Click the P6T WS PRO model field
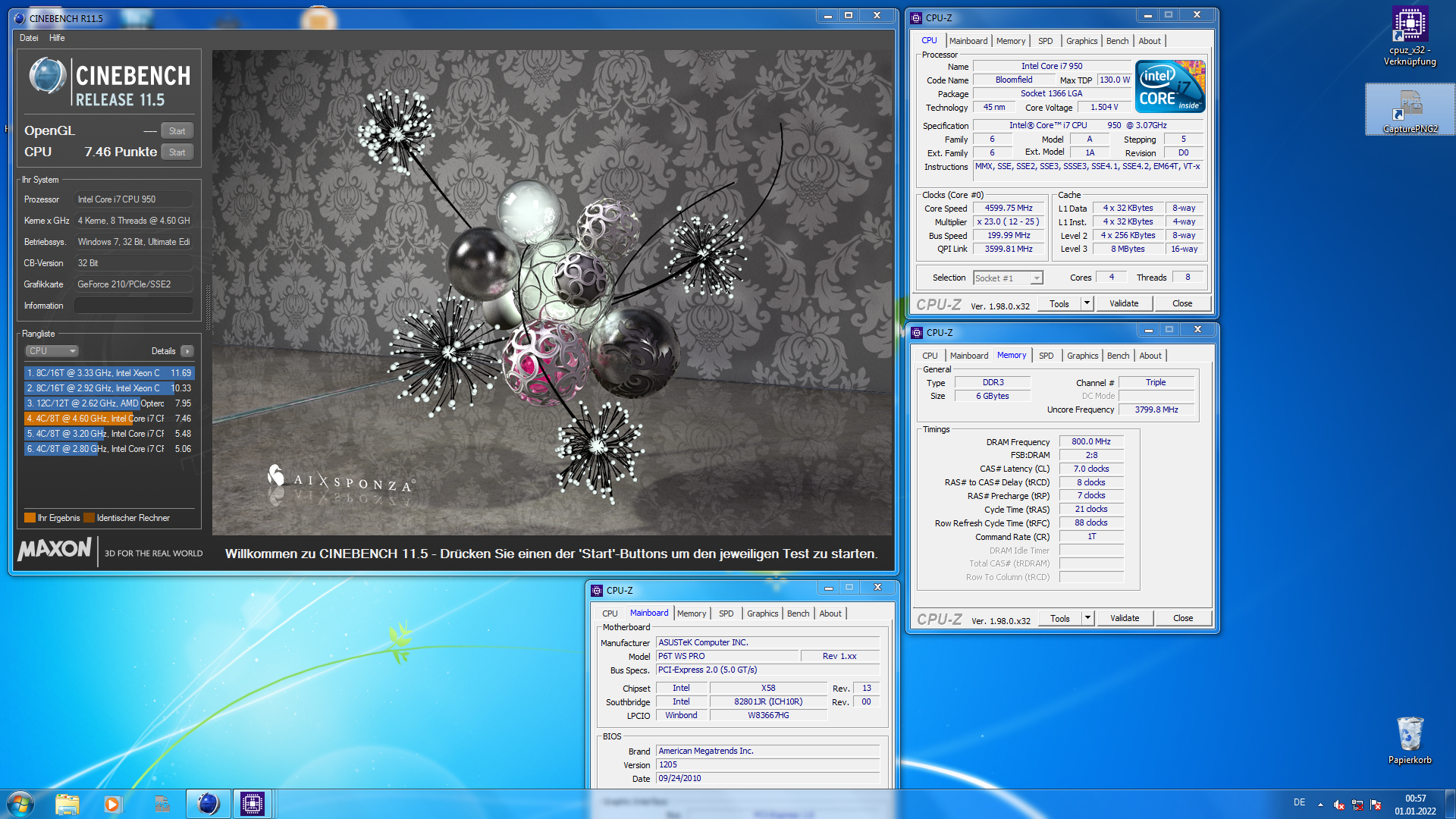This screenshot has width=1456, height=819. (726, 656)
